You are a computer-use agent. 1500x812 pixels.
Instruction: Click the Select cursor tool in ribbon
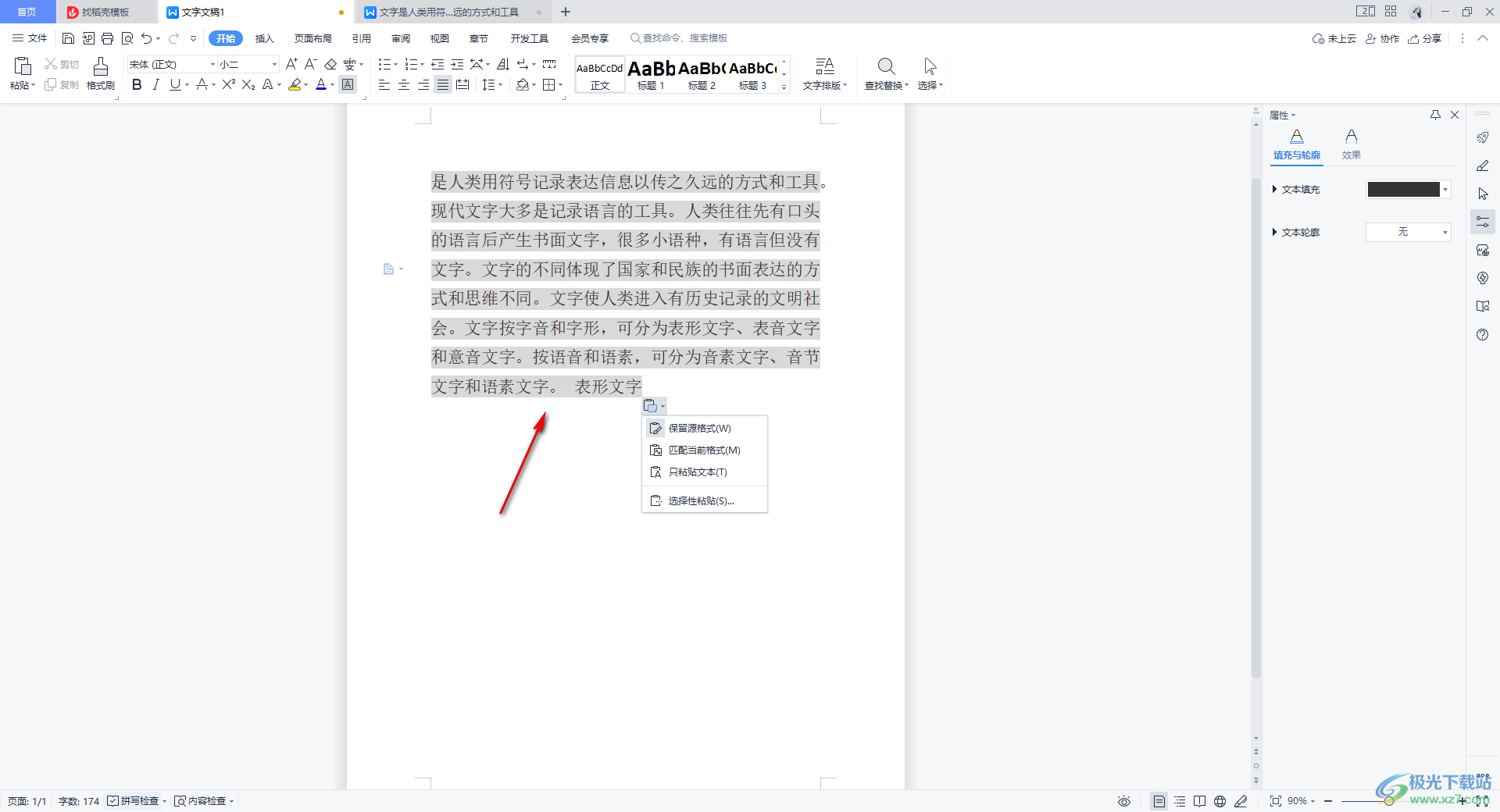click(x=930, y=66)
